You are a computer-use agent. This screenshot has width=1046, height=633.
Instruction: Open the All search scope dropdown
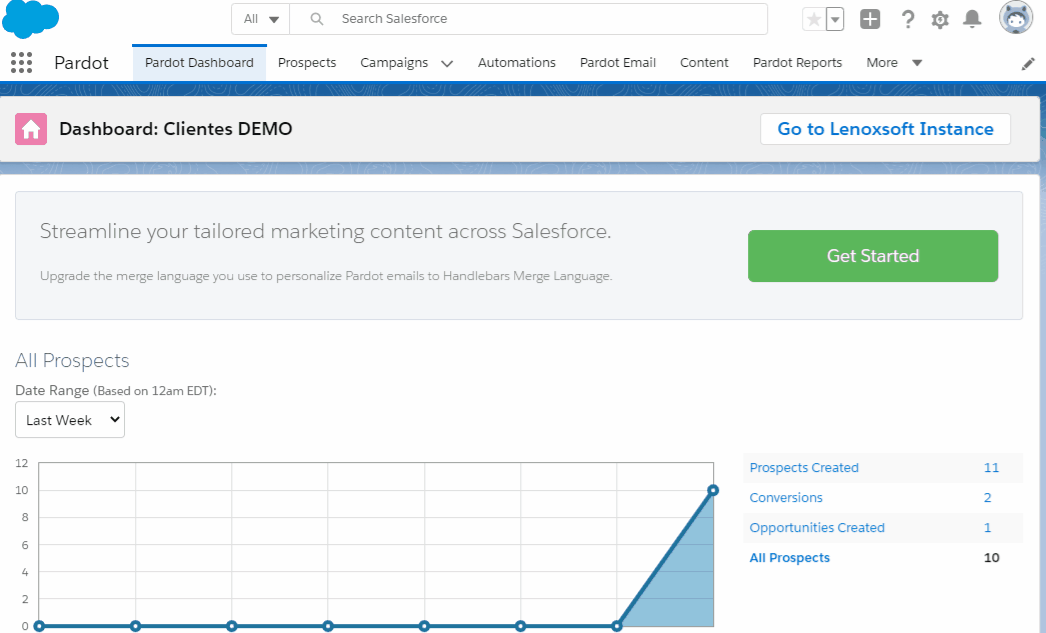coord(261,19)
